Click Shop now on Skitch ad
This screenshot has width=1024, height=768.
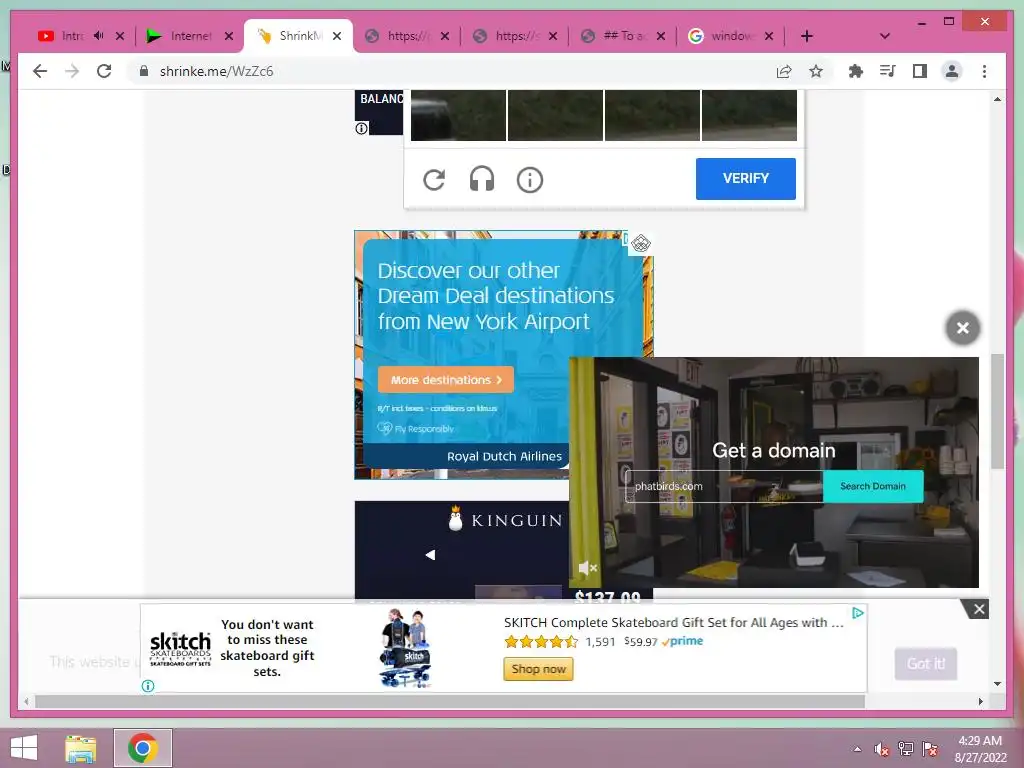tap(538, 669)
